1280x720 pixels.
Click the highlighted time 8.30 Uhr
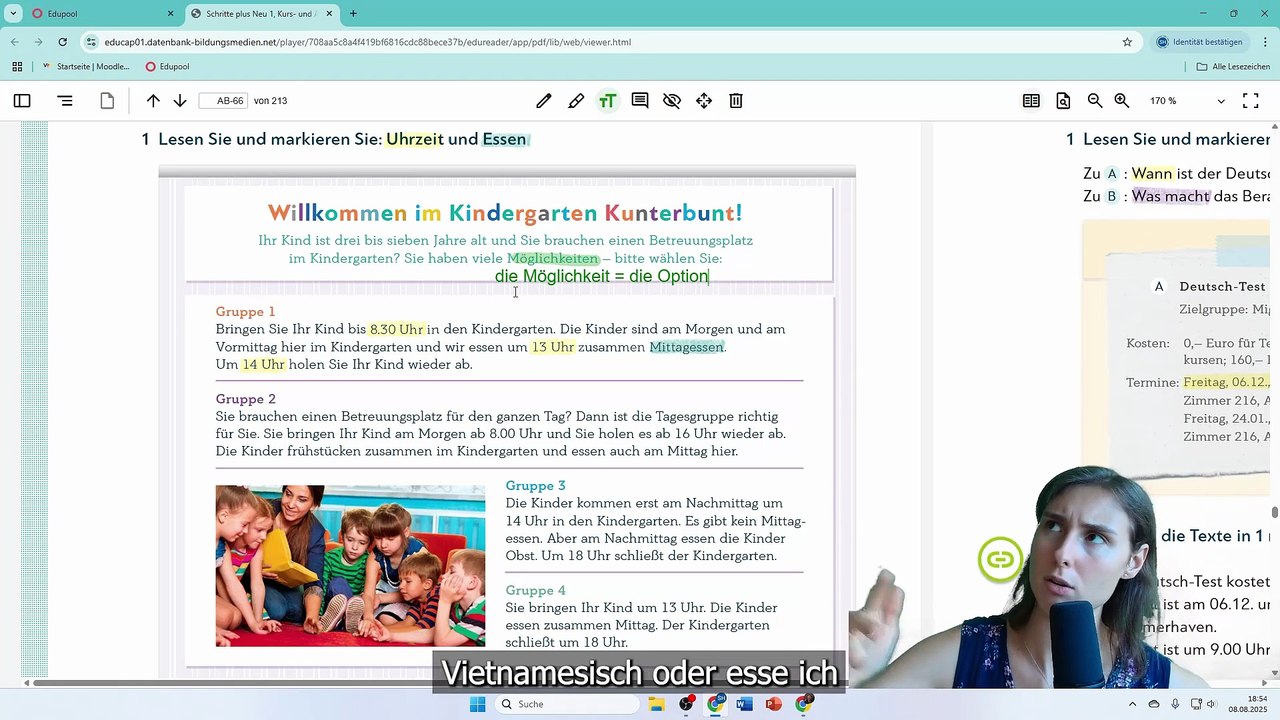(x=396, y=329)
